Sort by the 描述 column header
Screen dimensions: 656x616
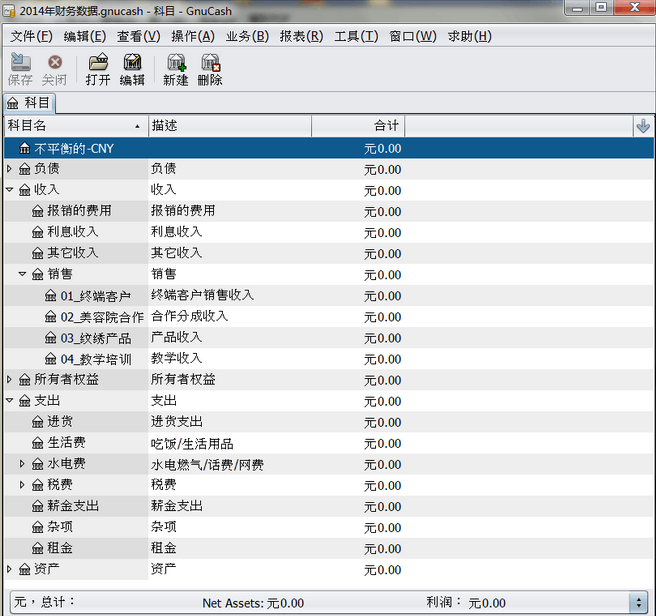pos(230,126)
